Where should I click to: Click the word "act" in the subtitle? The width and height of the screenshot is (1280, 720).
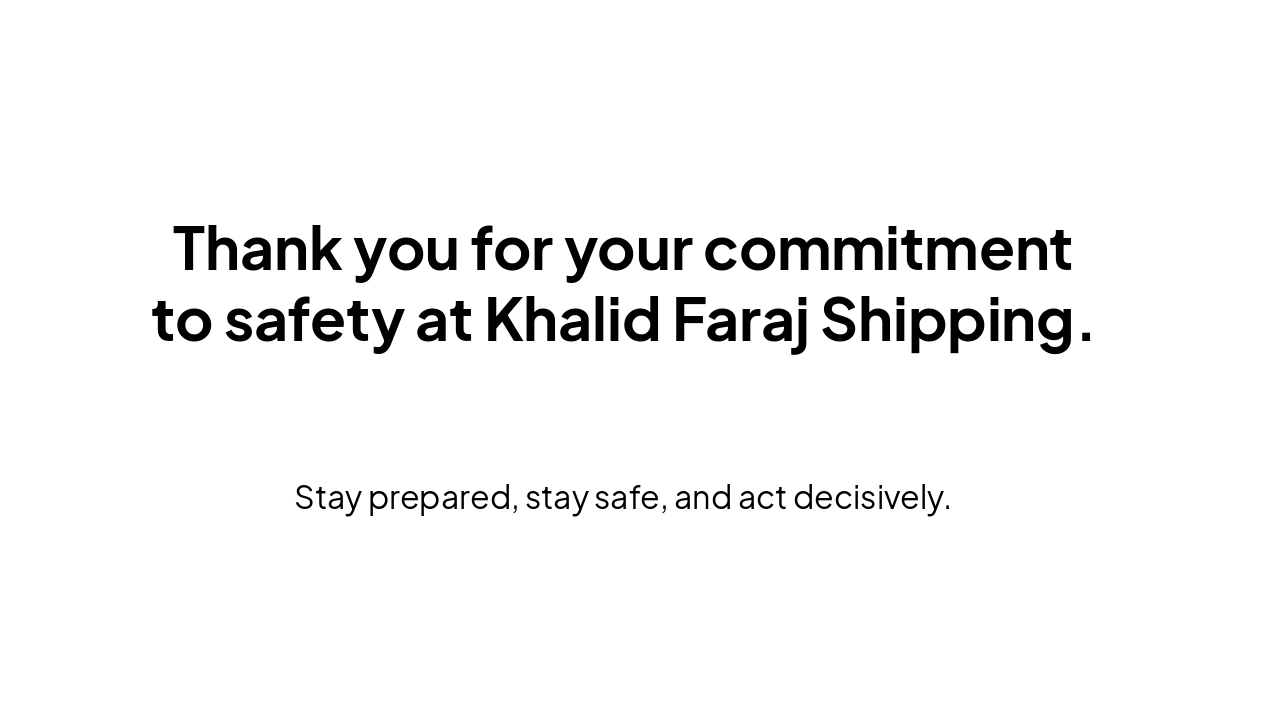tap(762, 497)
